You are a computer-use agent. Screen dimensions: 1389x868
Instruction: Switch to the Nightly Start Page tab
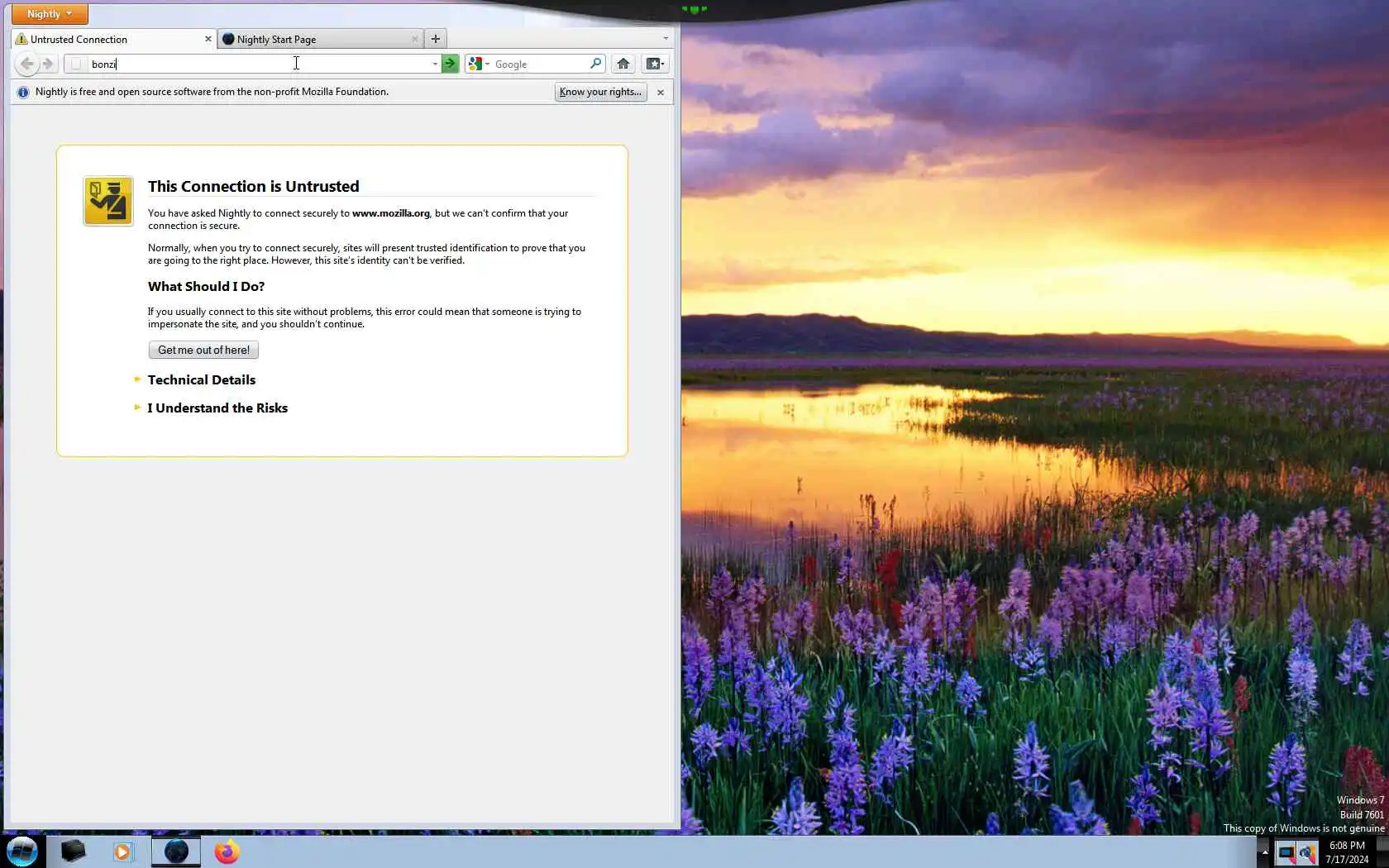click(x=321, y=39)
